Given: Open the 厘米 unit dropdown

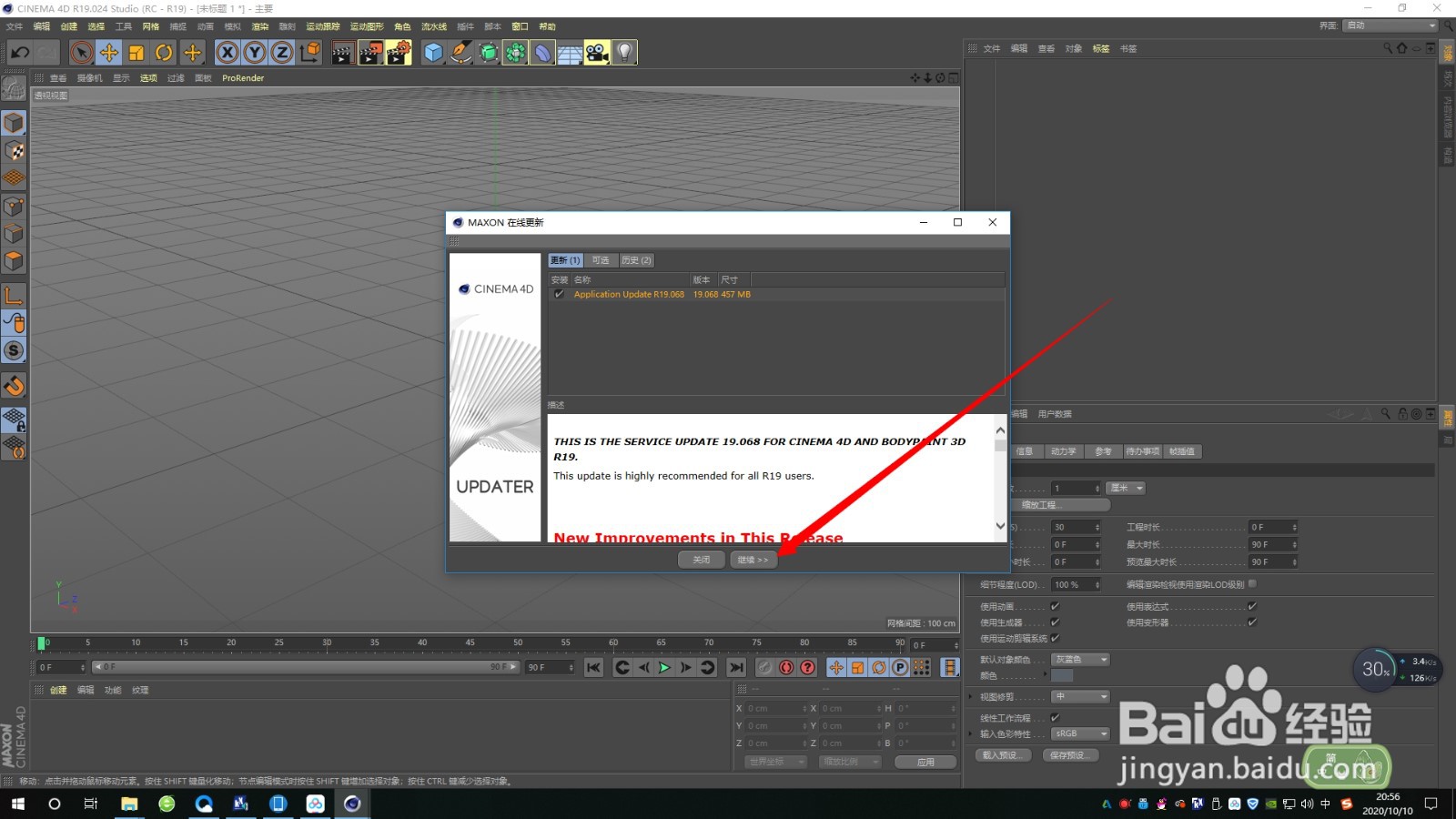Looking at the screenshot, I should pyautogui.click(x=1126, y=489).
